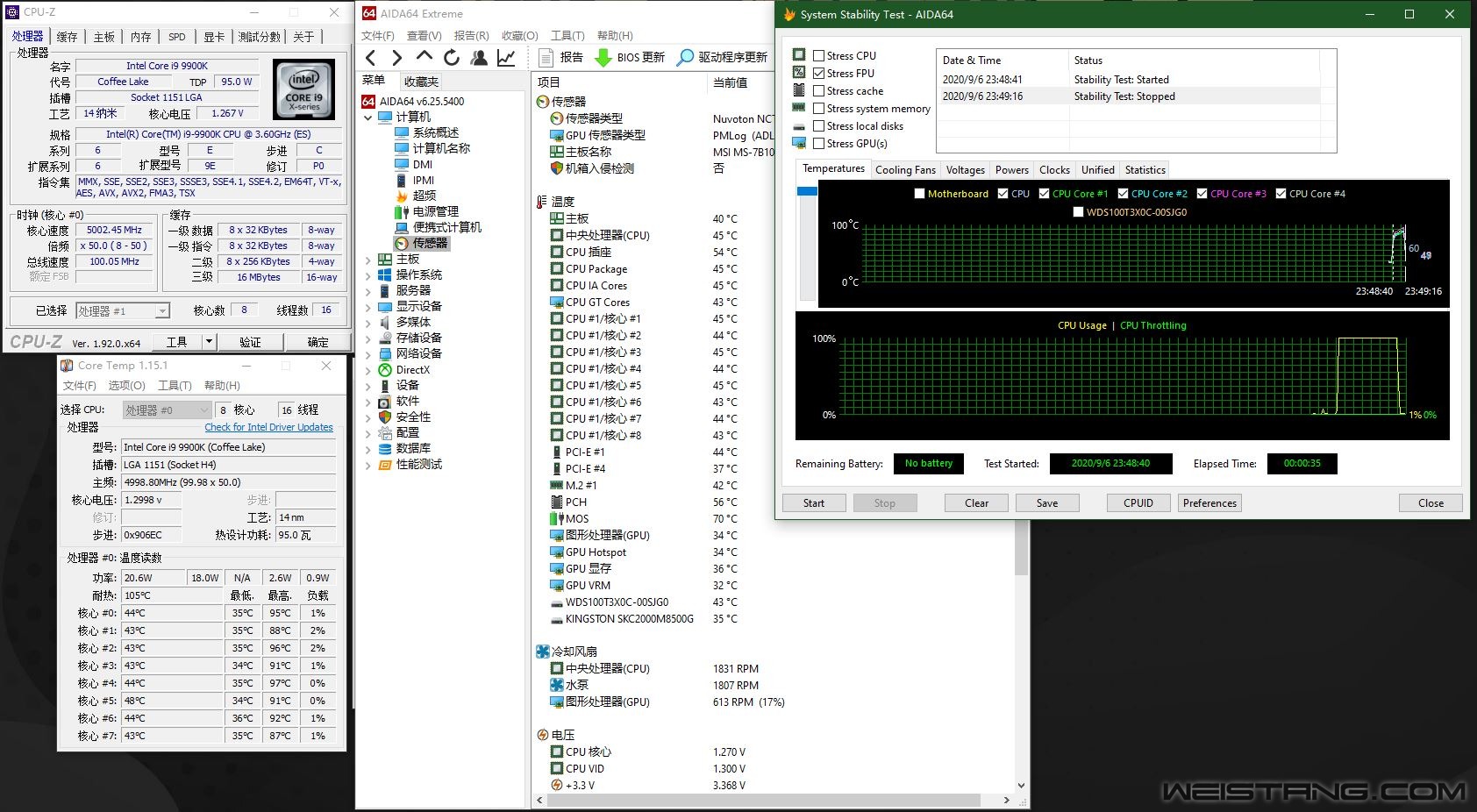Click the Intel Core i9 logo in CPU-Z
The width and height of the screenshot is (1477, 812).
pyautogui.click(x=303, y=89)
